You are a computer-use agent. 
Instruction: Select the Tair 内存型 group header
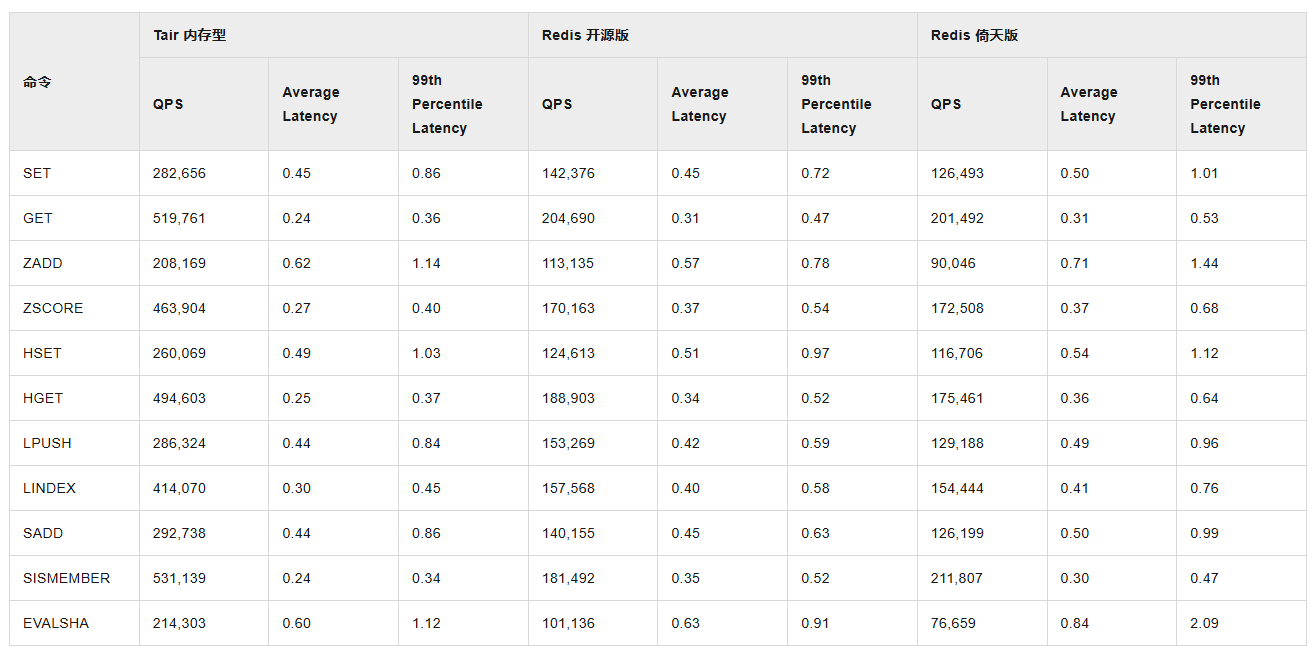[x=190, y=35]
